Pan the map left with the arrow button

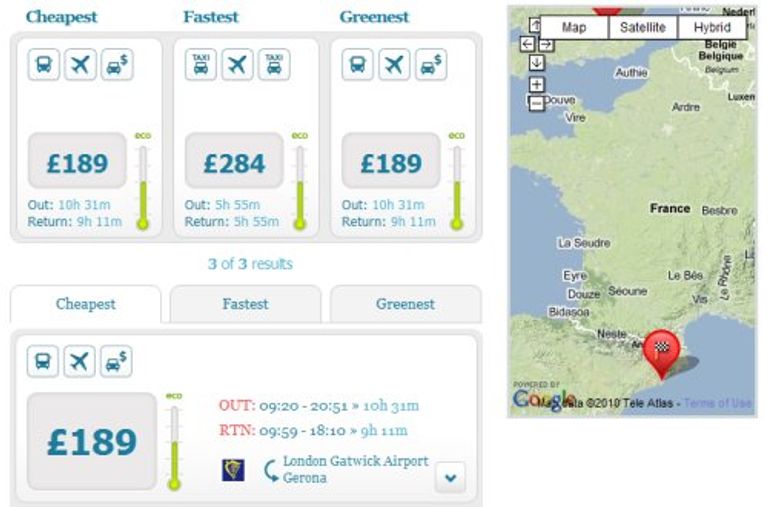(527, 44)
